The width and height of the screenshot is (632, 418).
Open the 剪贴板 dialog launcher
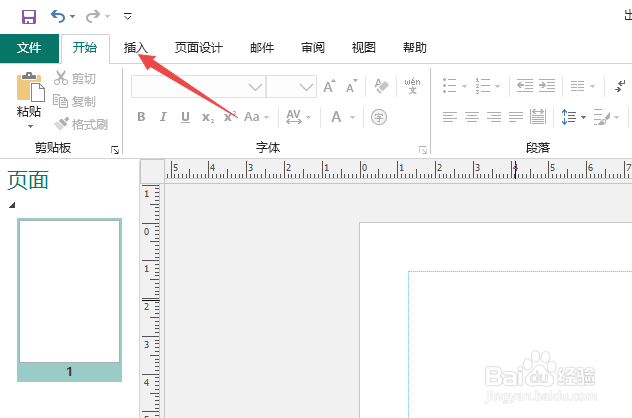tap(115, 150)
